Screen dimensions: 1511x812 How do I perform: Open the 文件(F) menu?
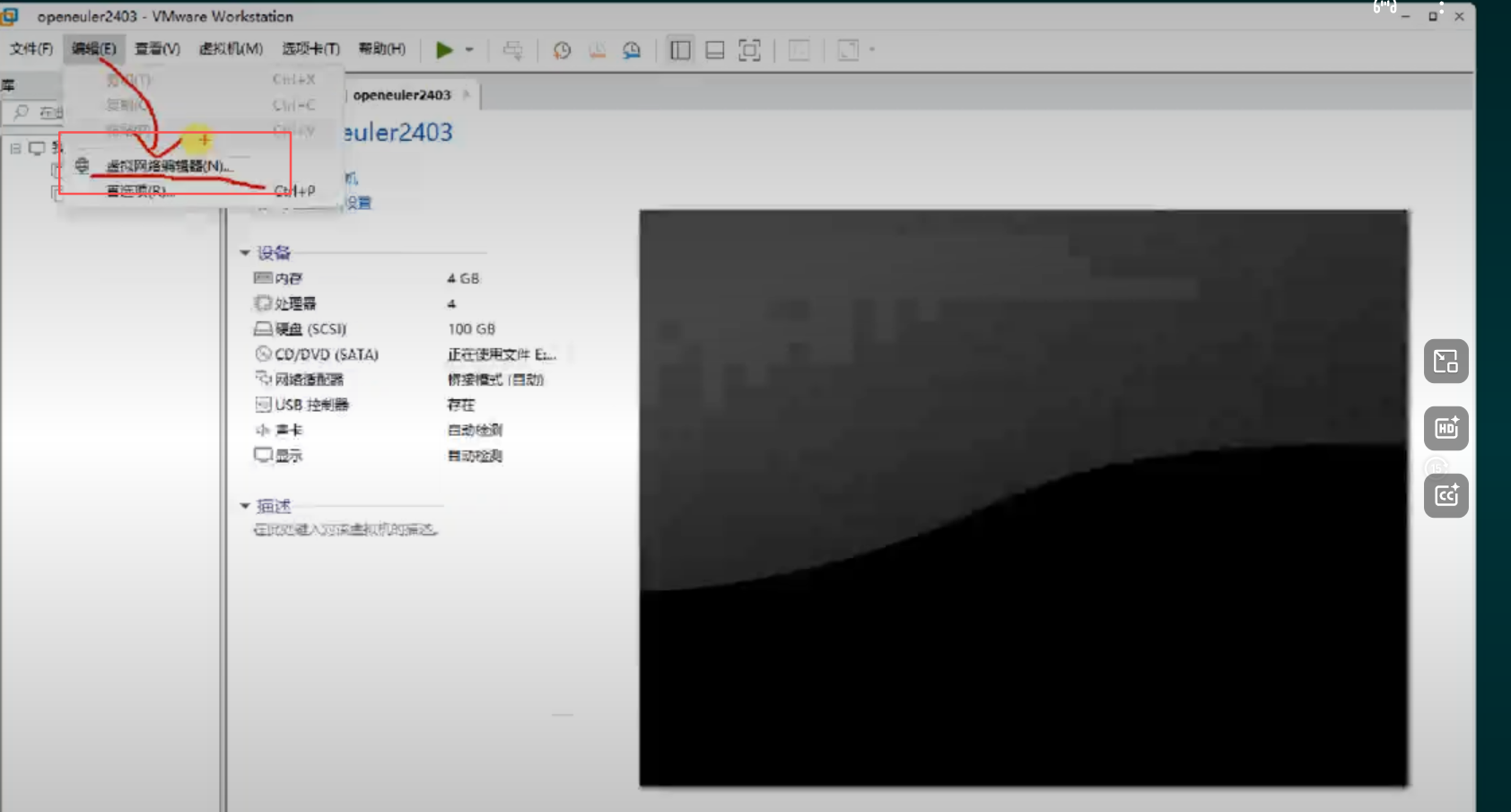31,48
